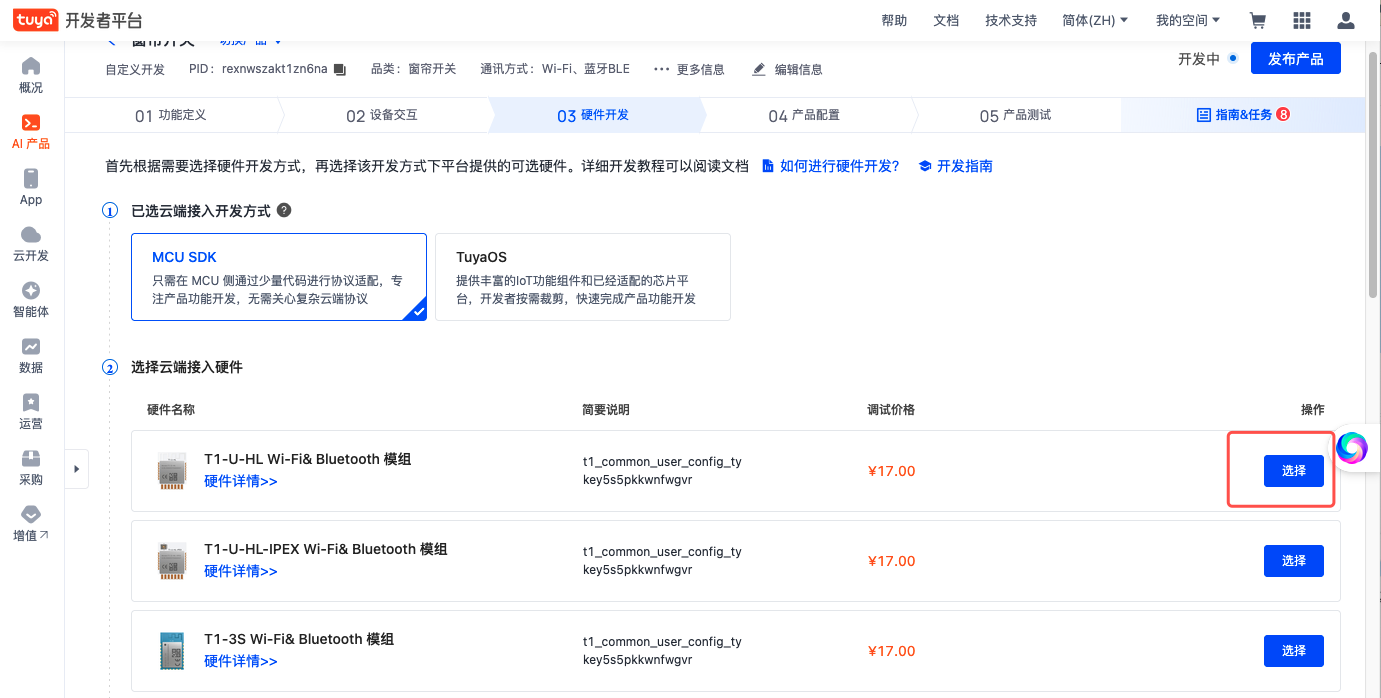The image size is (1381, 698).
Task: Click the 更多信息 ellipsis icon
Action: [x=661, y=69]
